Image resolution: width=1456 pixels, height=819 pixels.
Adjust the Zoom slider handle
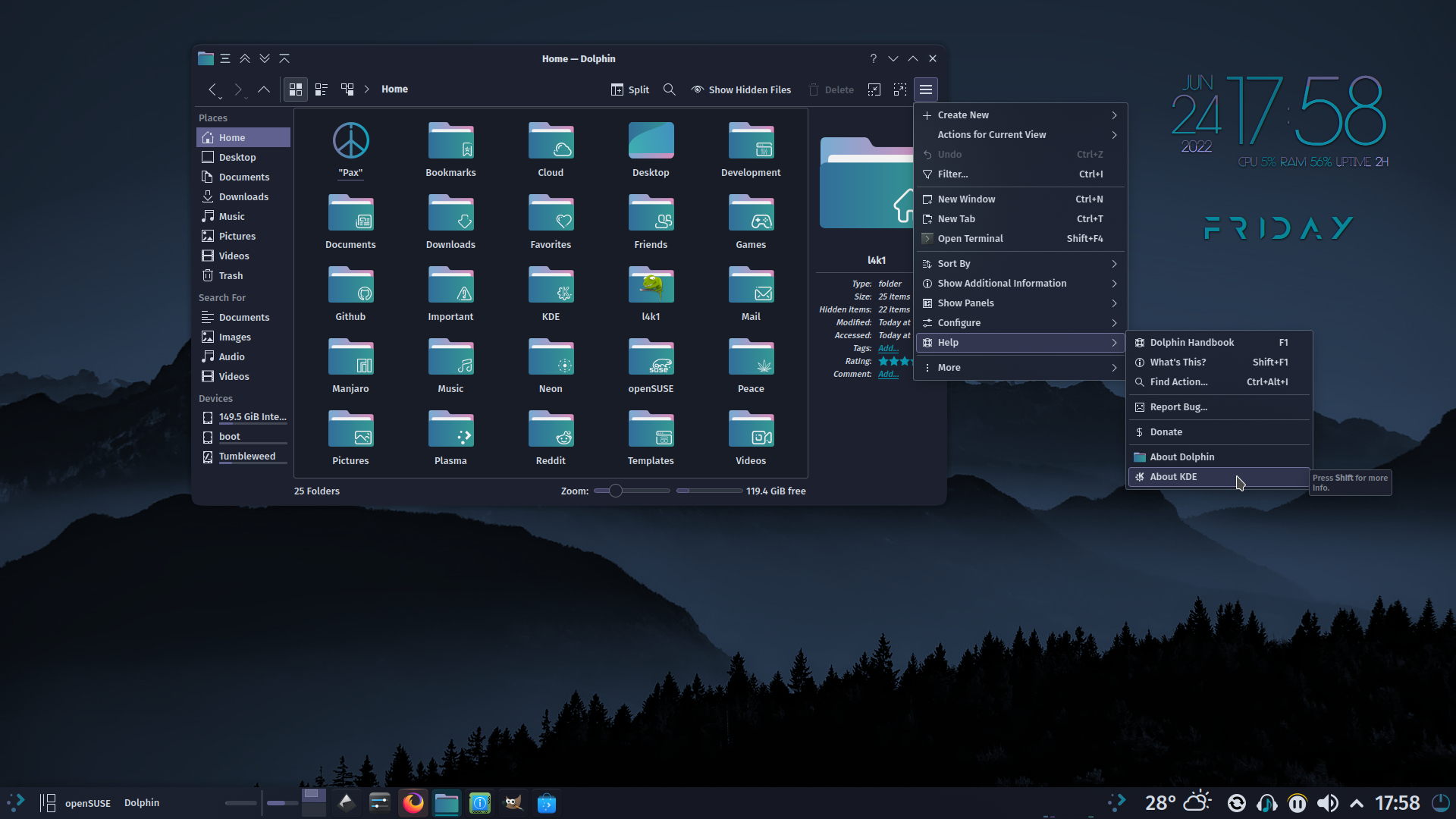tap(616, 491)
